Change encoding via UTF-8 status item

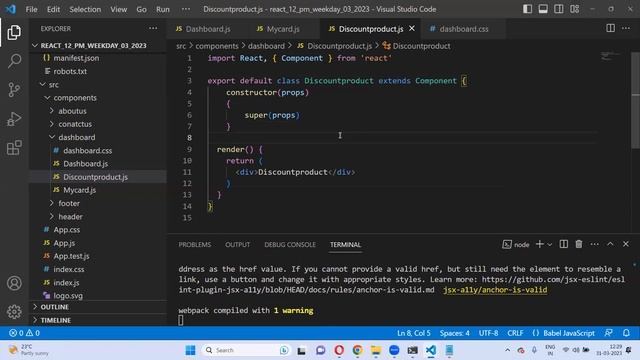pos(488,333)
